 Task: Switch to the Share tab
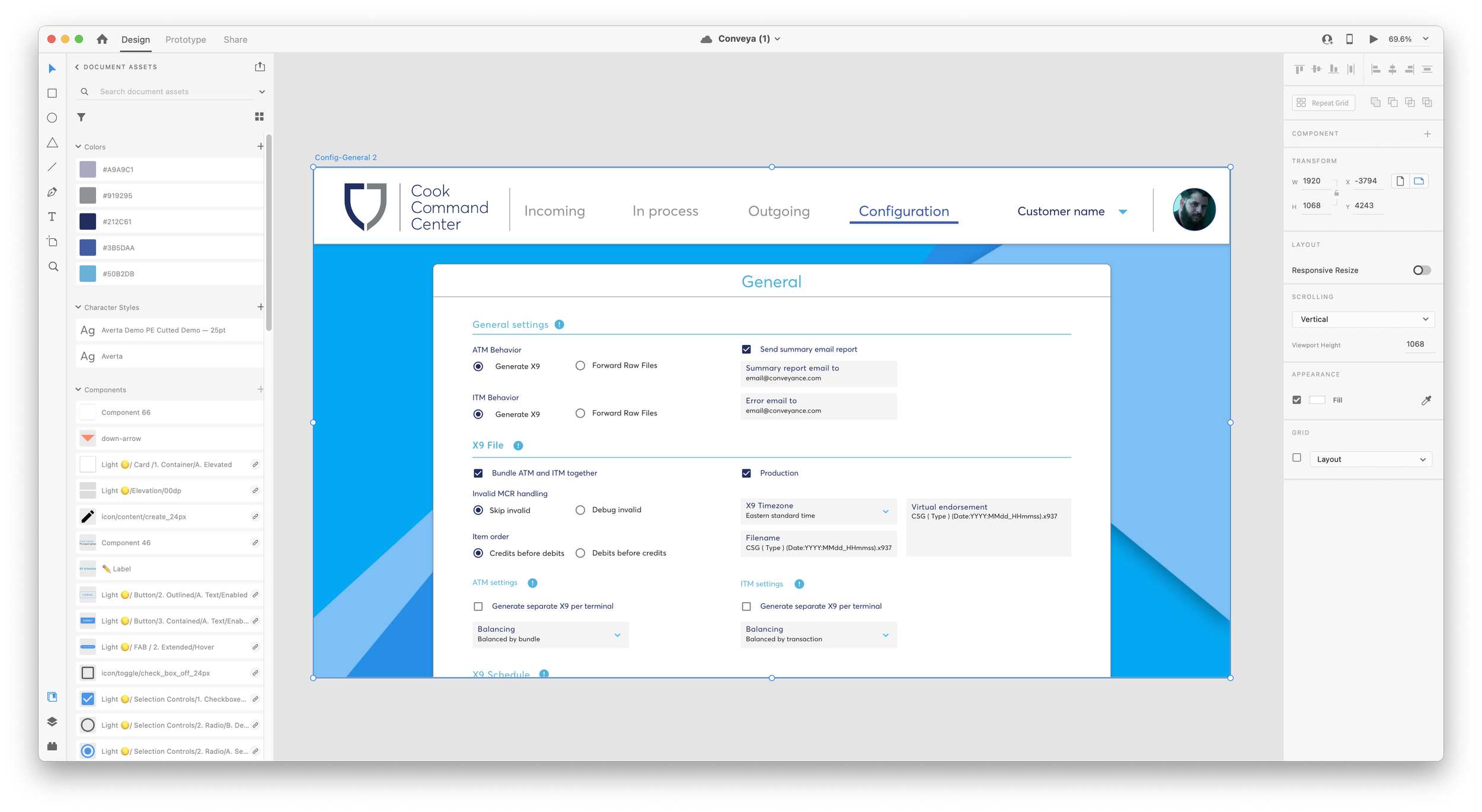click(x=235, y=40)
